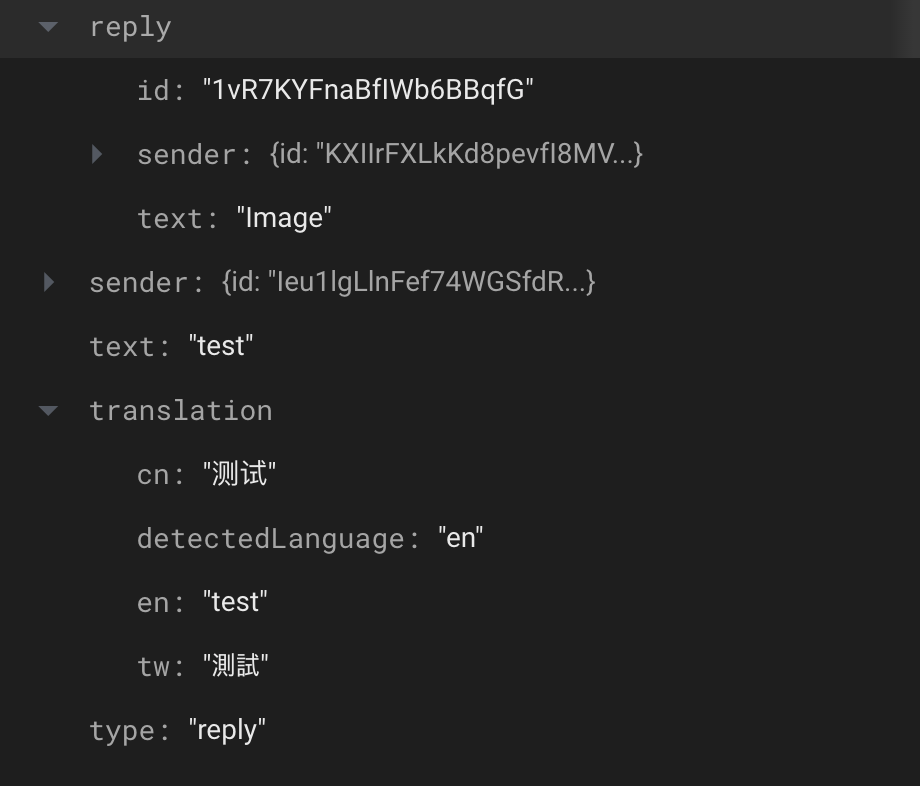This screenshot has width=920, height=786.
Task: Click the id value "1vR7KYFnaBfIWb6BBqfG"
Action: (x=368, y=90)
